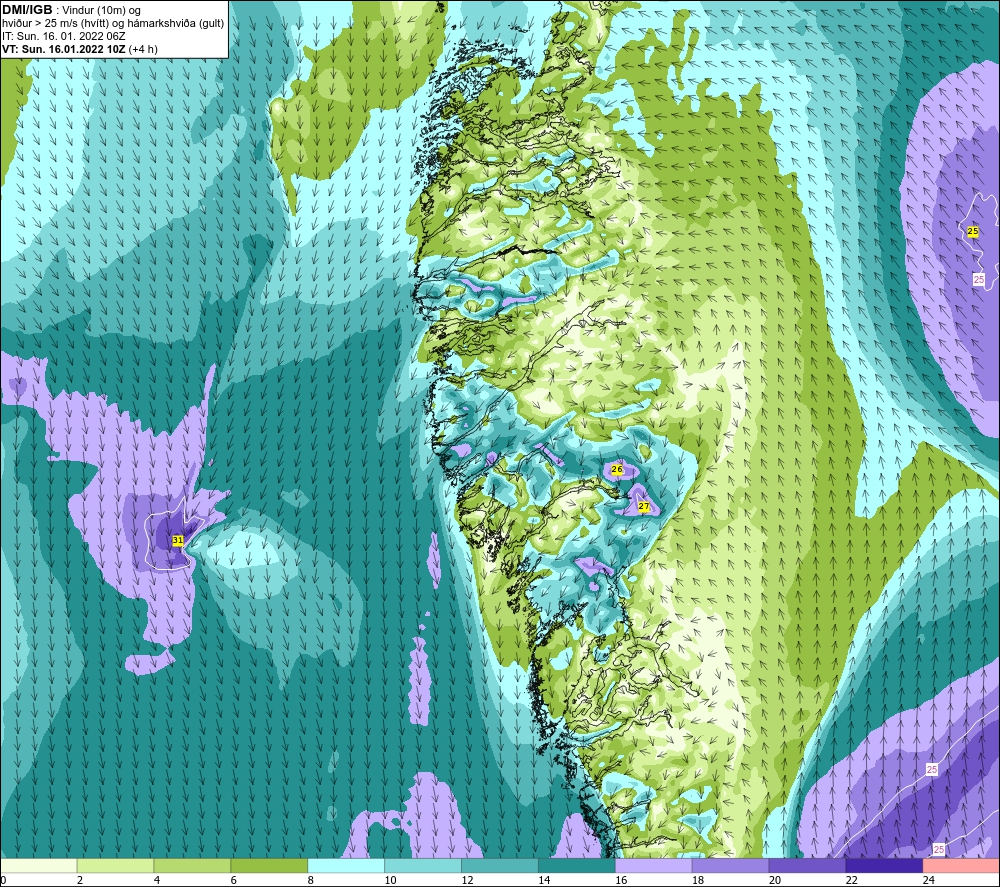Click the yellow 26 peak gust marker
This screenshot has height=887, width=1000.
(617, 469)
